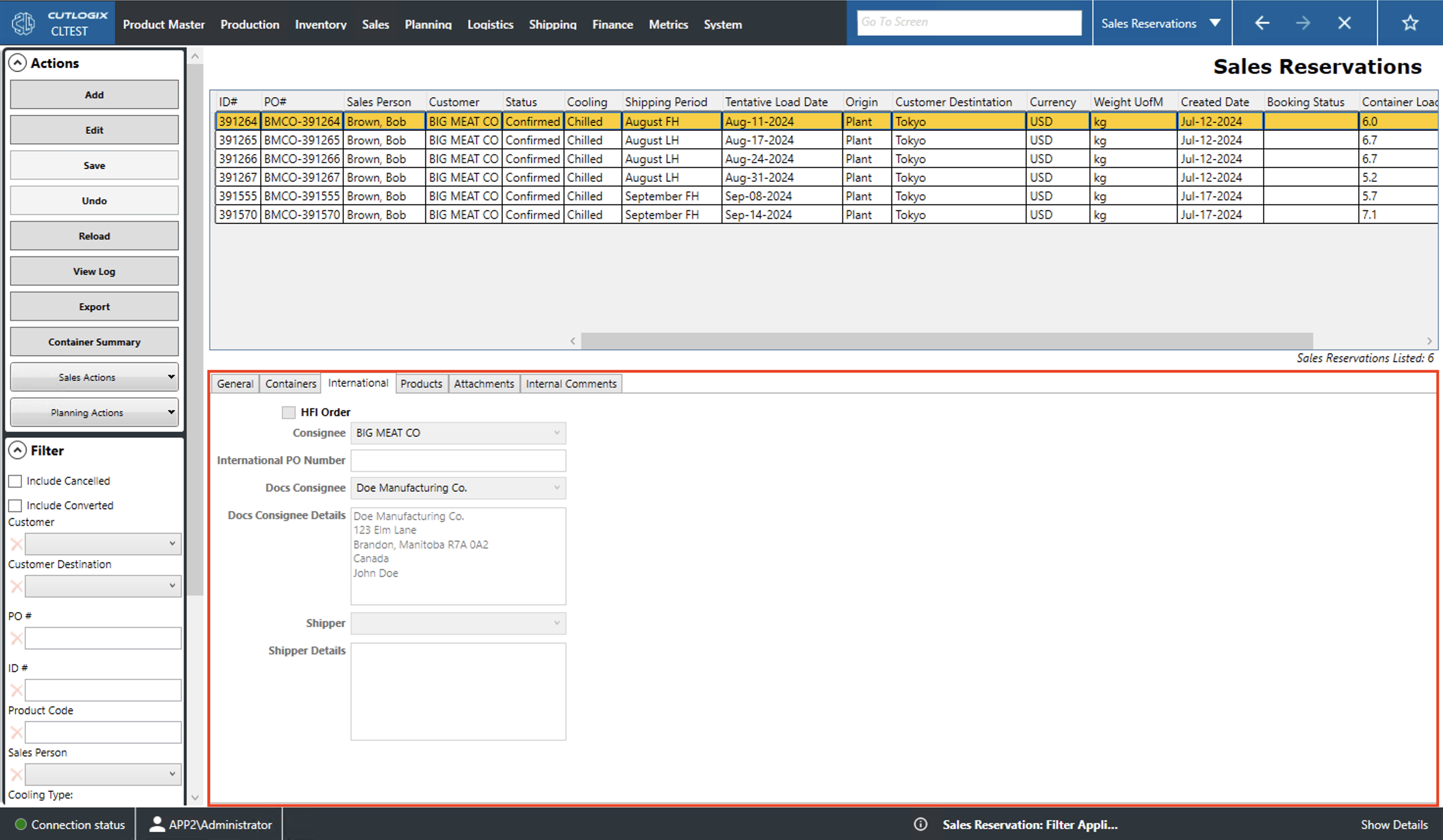Toggle the HFI Order checkbox

coord(289,412)
